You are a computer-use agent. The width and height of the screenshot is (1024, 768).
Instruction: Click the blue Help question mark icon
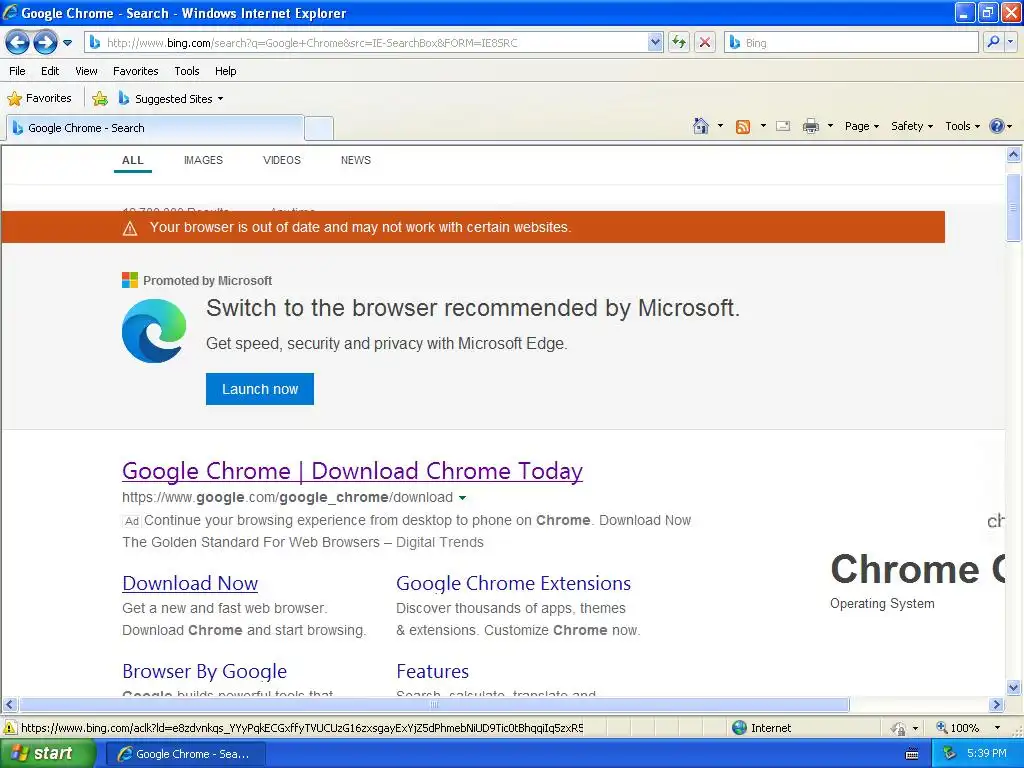coord(997,126)
